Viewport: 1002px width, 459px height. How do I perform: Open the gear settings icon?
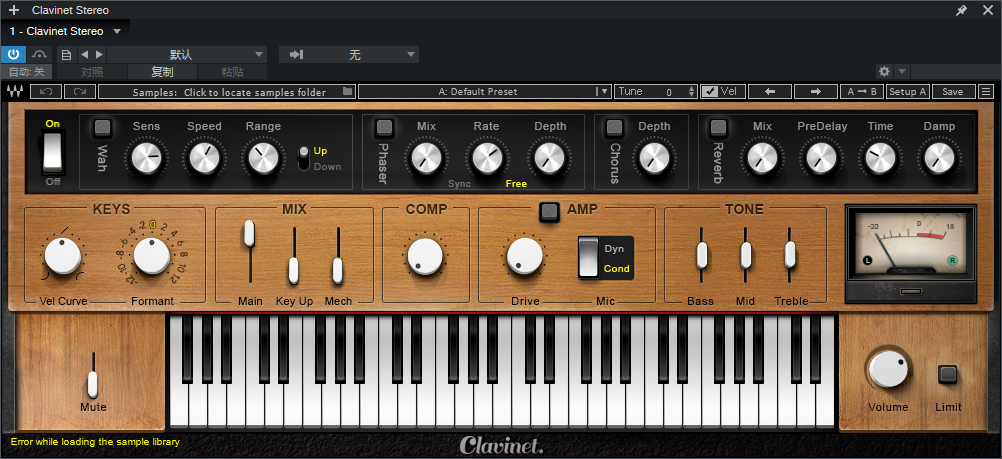tap(884, 71)
